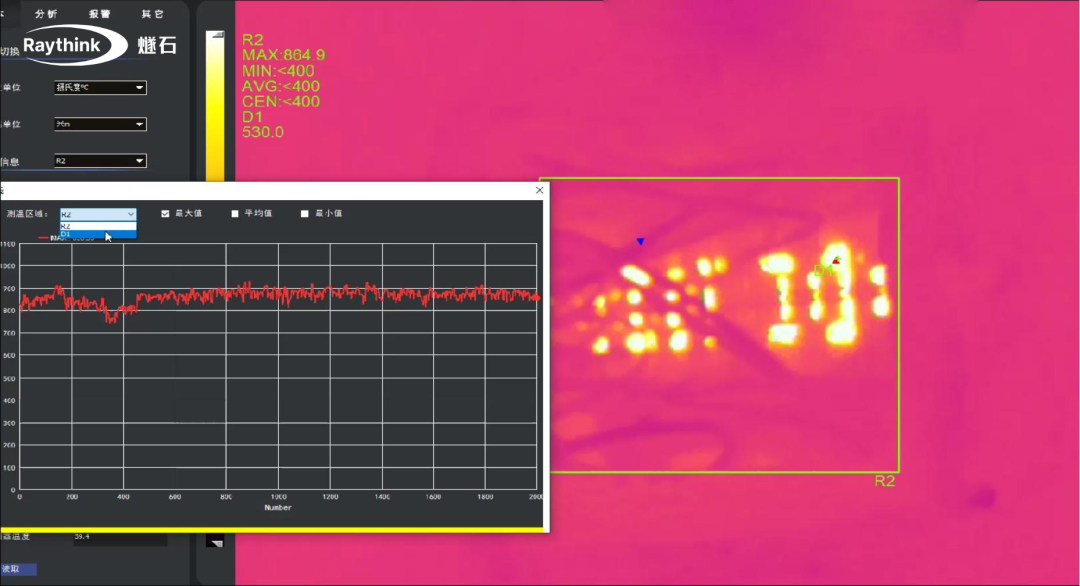The image size is (1080, 586).
Task: Tick the 最小值 checkbox
Action: [x=304, y=213]
